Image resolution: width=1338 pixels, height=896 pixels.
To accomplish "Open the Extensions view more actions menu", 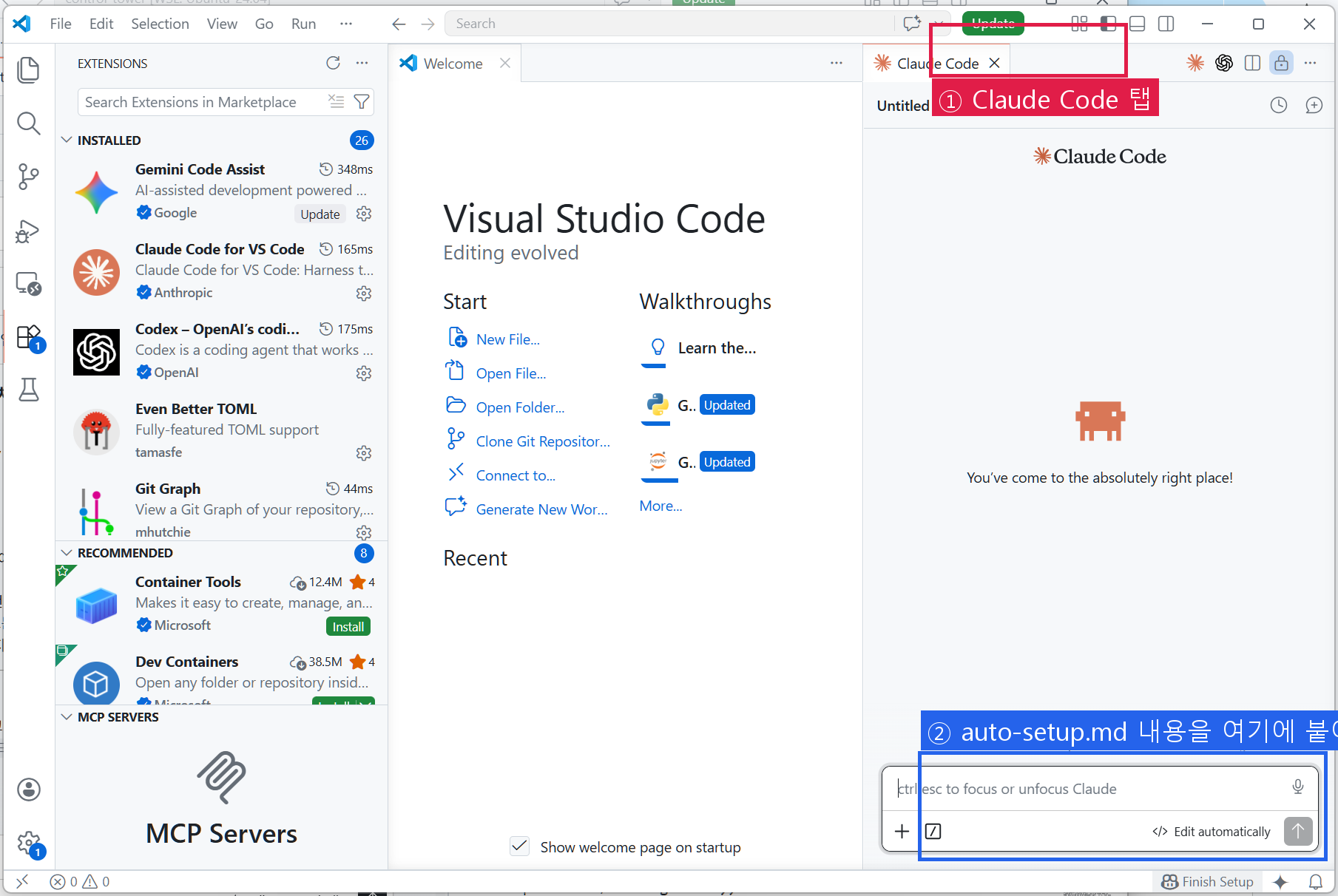I will tap(362, 63).
